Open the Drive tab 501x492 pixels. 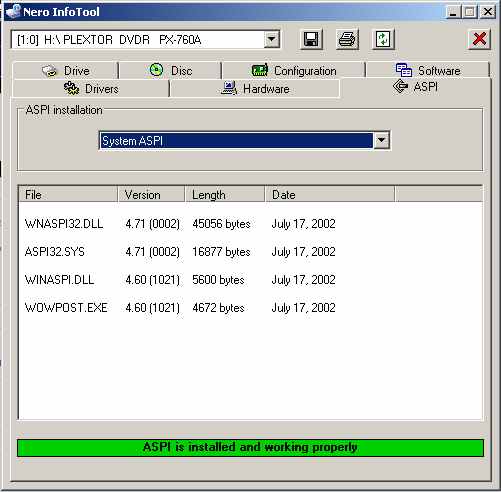tap(65, 71)
